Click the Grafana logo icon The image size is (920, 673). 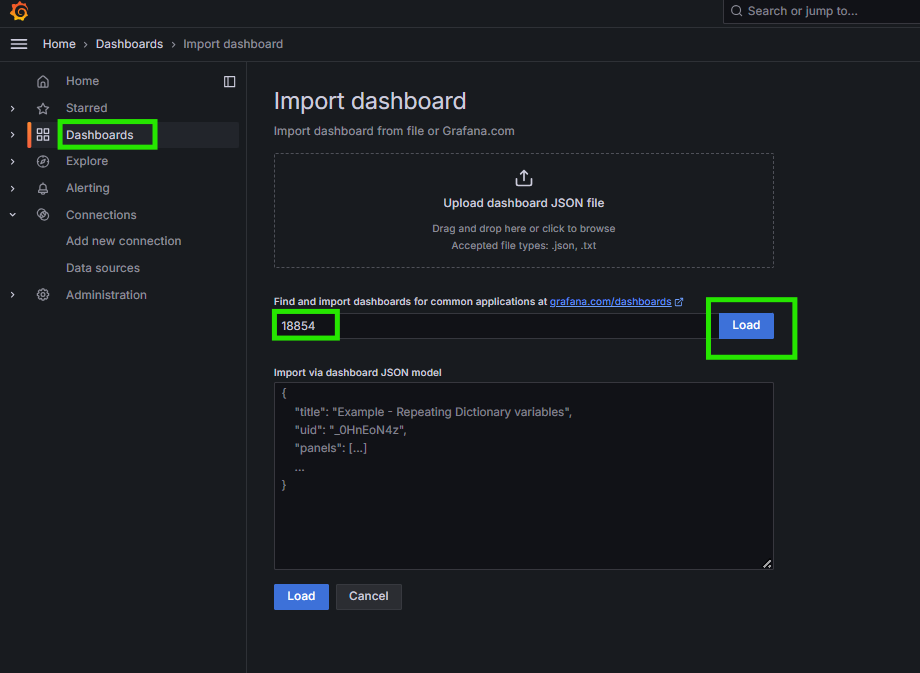(19, 12)
